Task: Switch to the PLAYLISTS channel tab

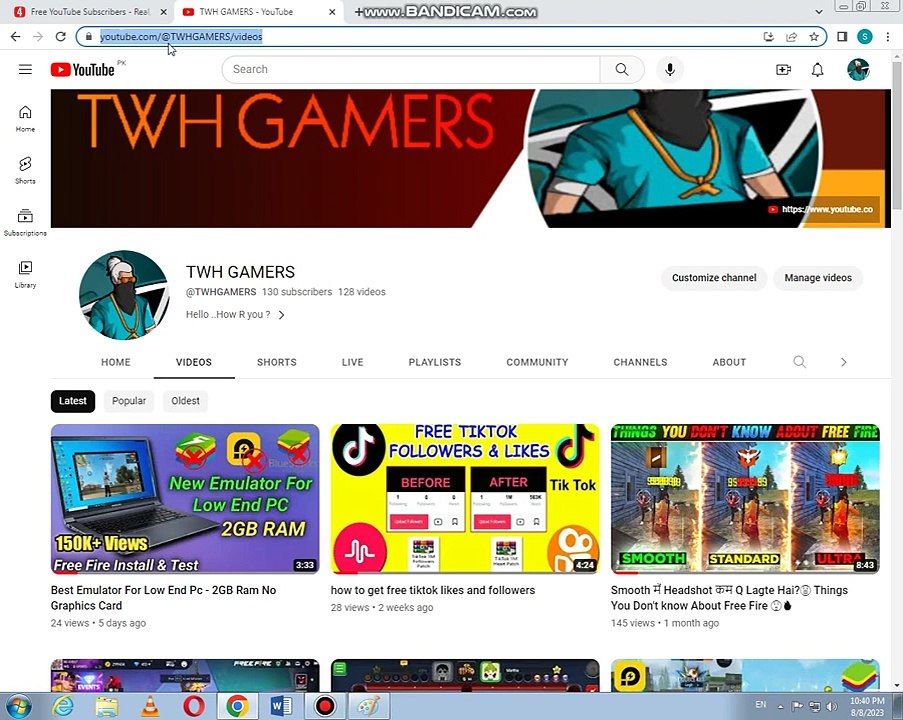Action: [435, 362]
